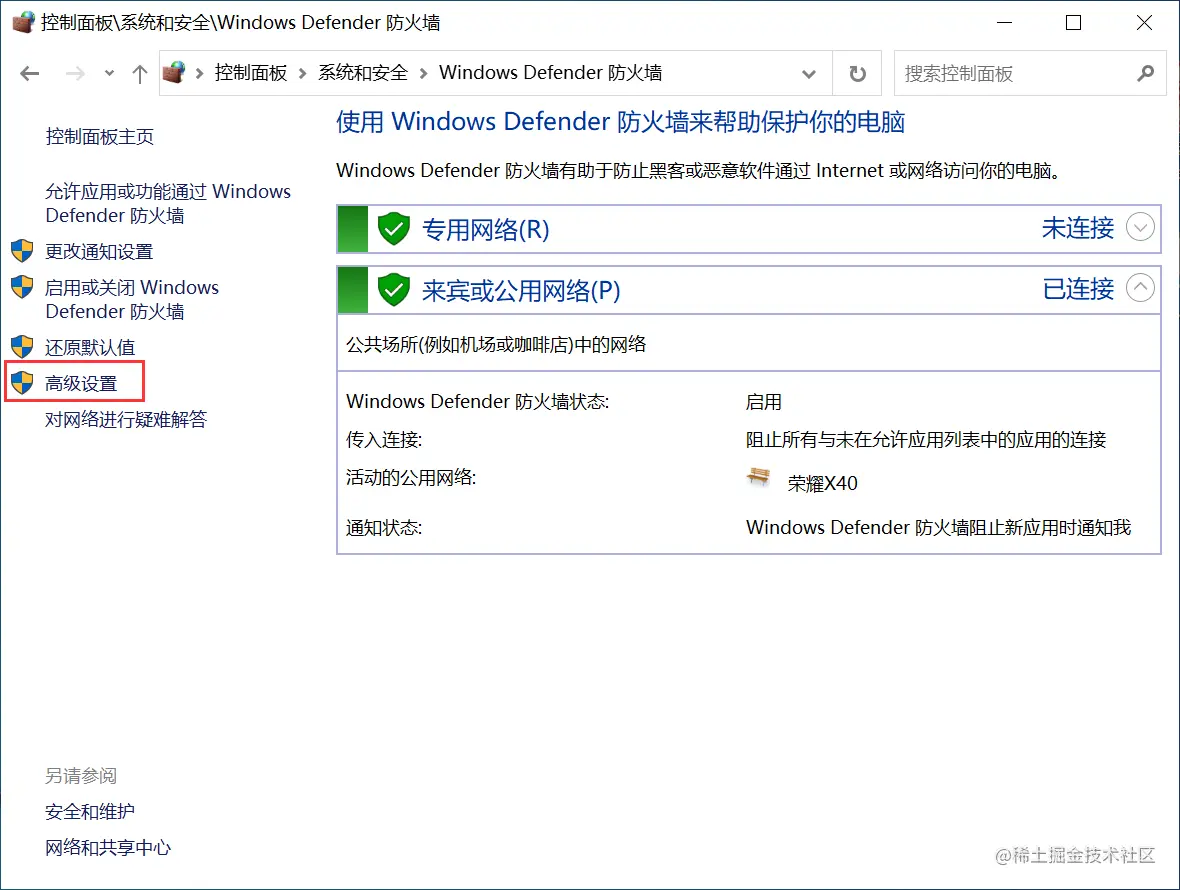
Task: Go back using the back arrow
Action: [x=29, y=74]
